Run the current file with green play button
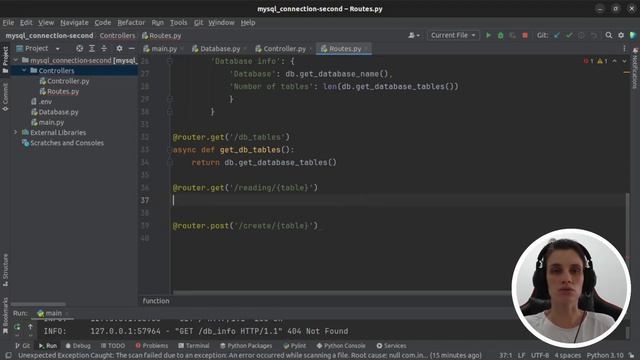The width and height of the screenshot is (640, 360). (x=488, y=36)
